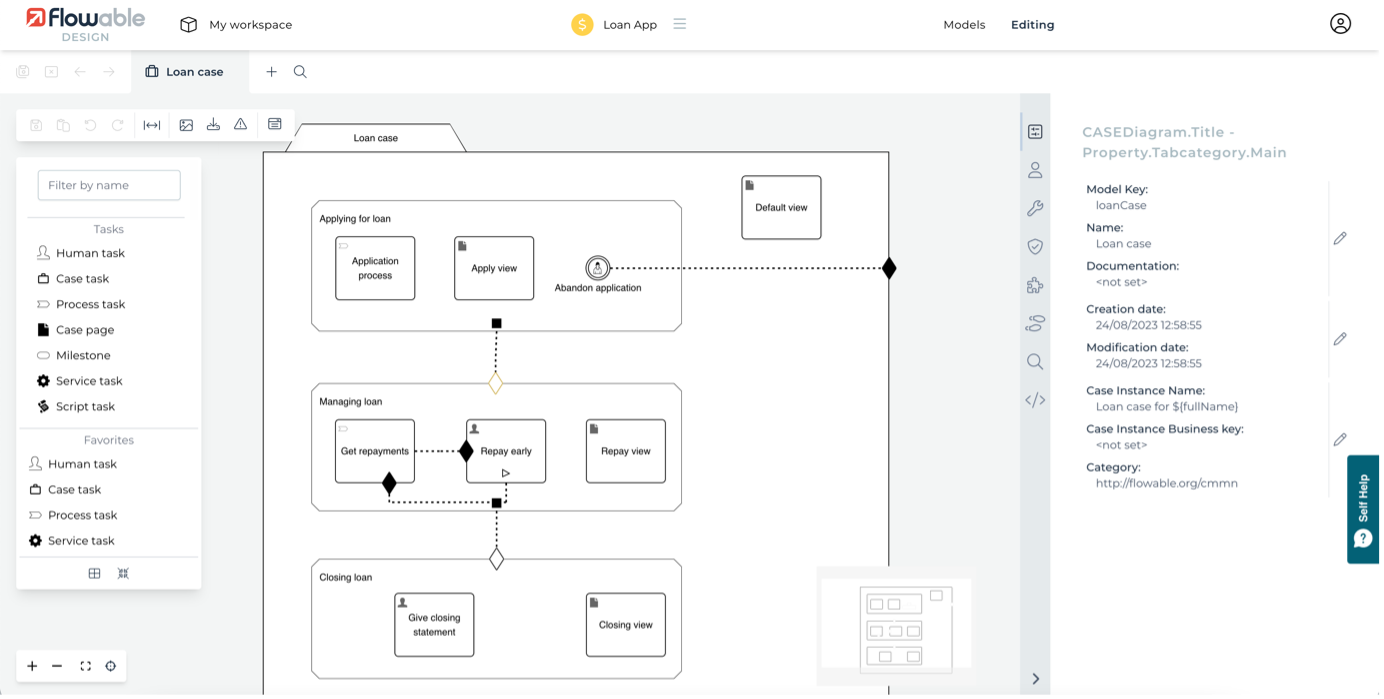Toggle the palette compact collapse icon
Image resolution: width=1384 pixels, height=699 pixels.
point(123,574)
